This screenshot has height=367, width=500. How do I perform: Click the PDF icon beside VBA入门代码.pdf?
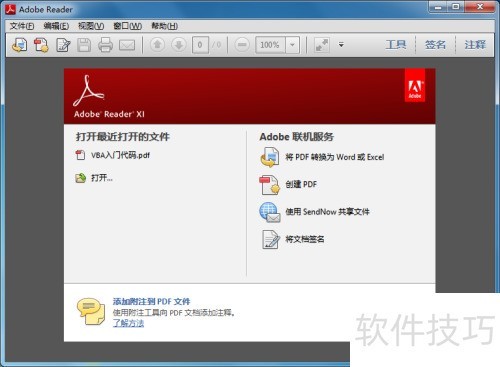pos(80,155)
